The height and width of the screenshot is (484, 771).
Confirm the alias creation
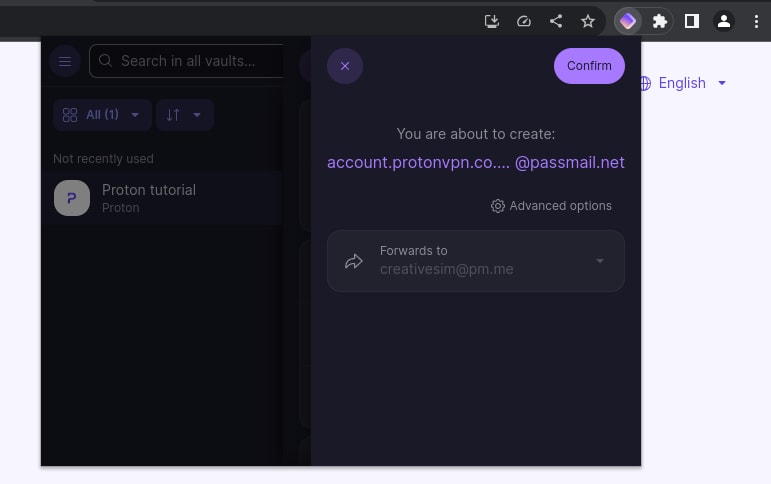point(589,66)
